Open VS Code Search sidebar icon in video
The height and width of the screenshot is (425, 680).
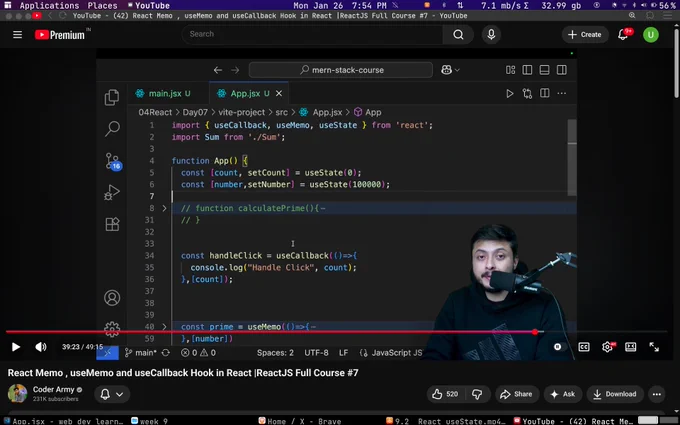(112, 129)
